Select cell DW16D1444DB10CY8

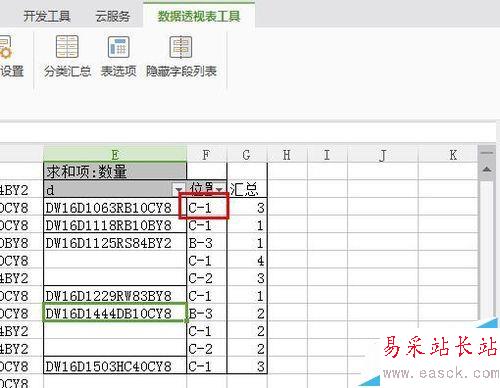[x=115, y=313]
